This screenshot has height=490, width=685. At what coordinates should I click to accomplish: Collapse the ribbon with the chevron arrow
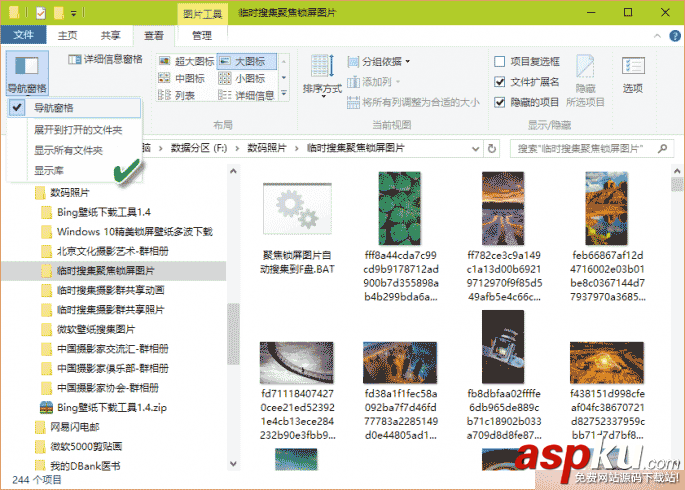657,36
